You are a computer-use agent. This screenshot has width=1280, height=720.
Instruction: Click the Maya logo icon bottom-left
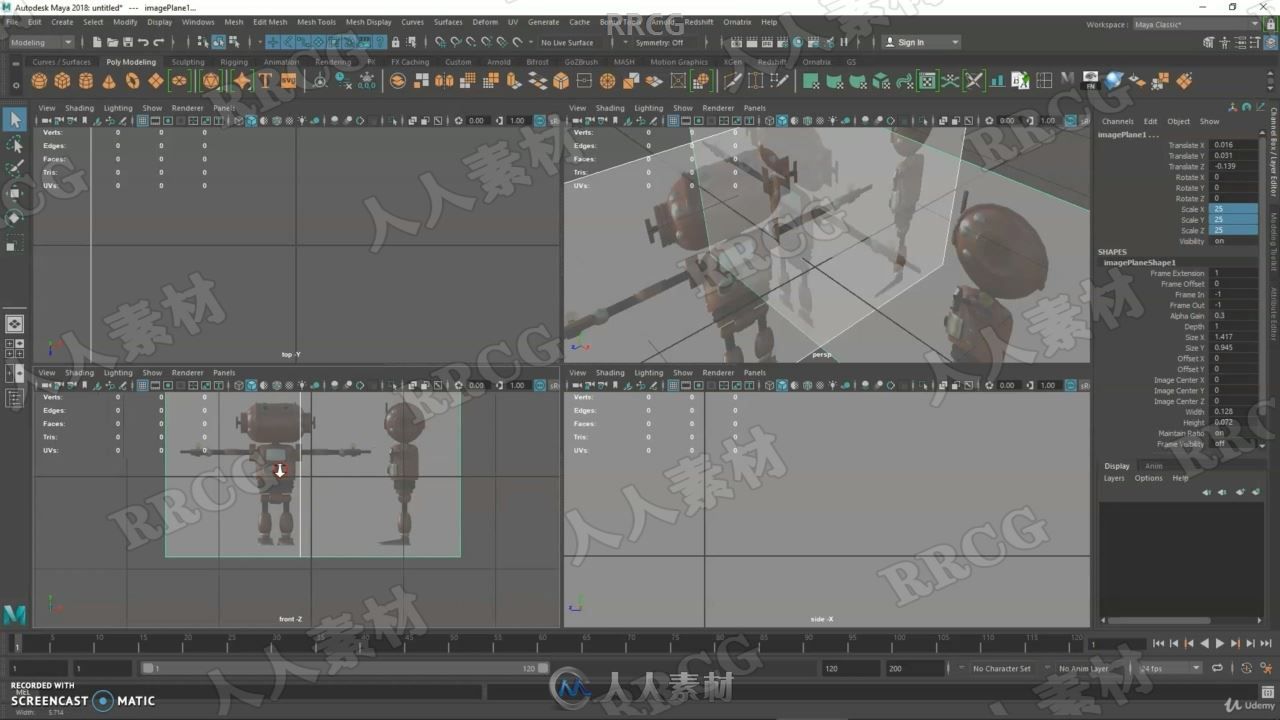14,614
